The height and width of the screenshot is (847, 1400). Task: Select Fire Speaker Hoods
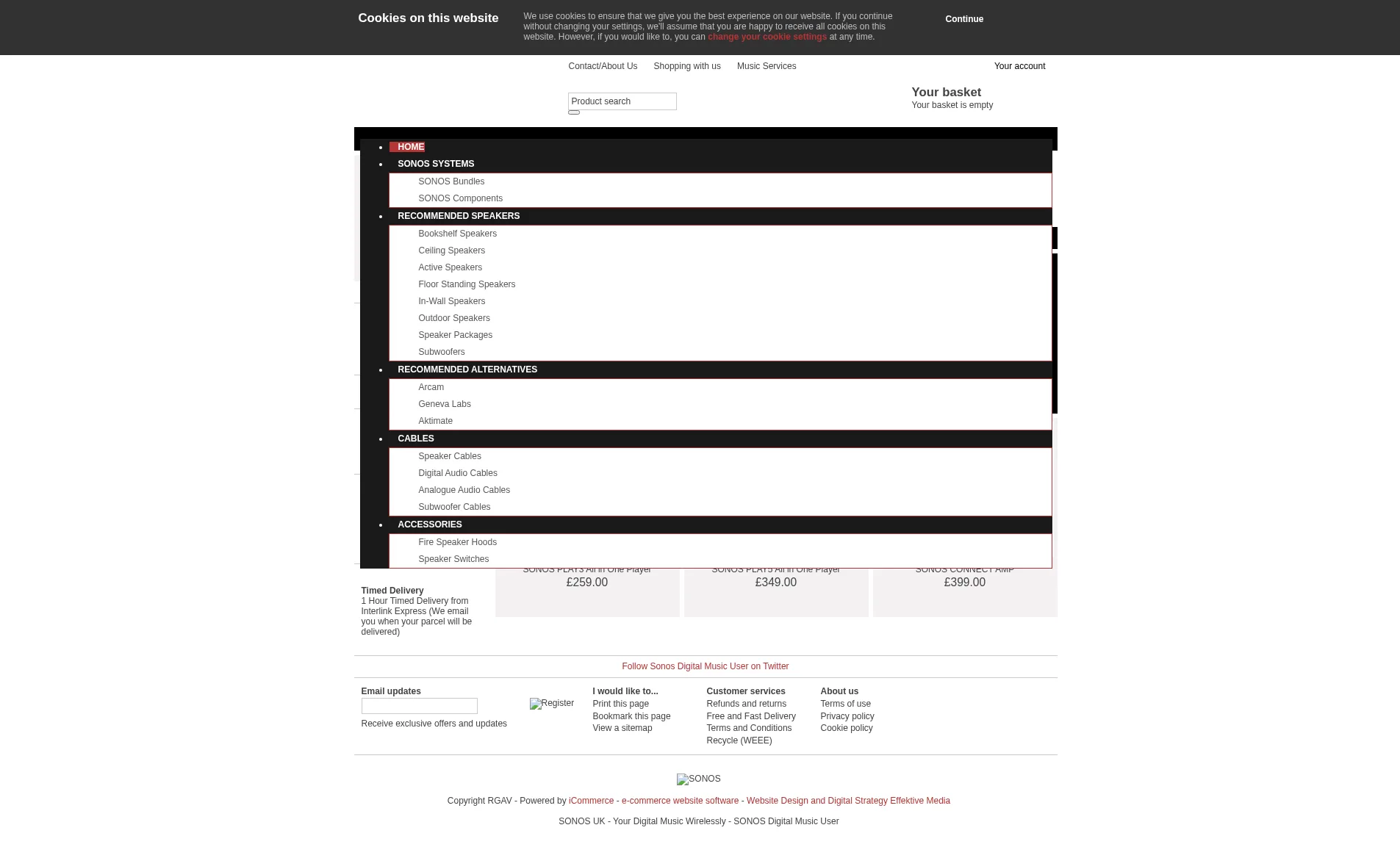(x=457, y=542)
